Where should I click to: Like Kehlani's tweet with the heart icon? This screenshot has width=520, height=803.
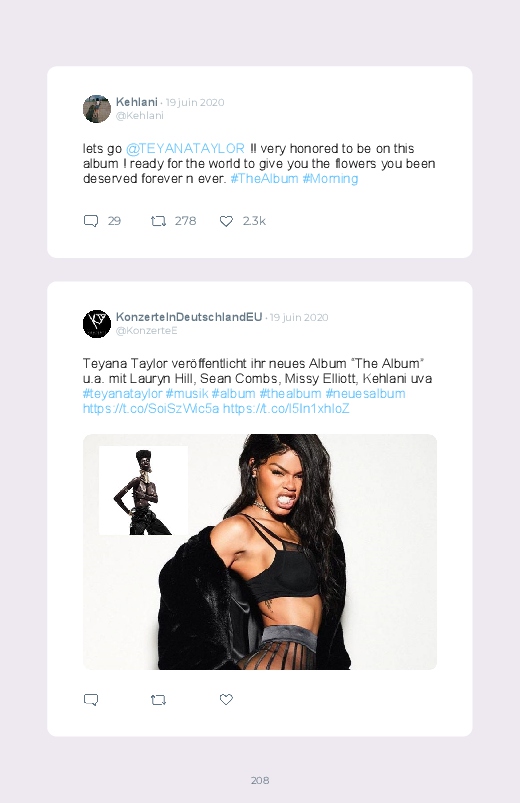pyautogui.click(x=226, y=221)
